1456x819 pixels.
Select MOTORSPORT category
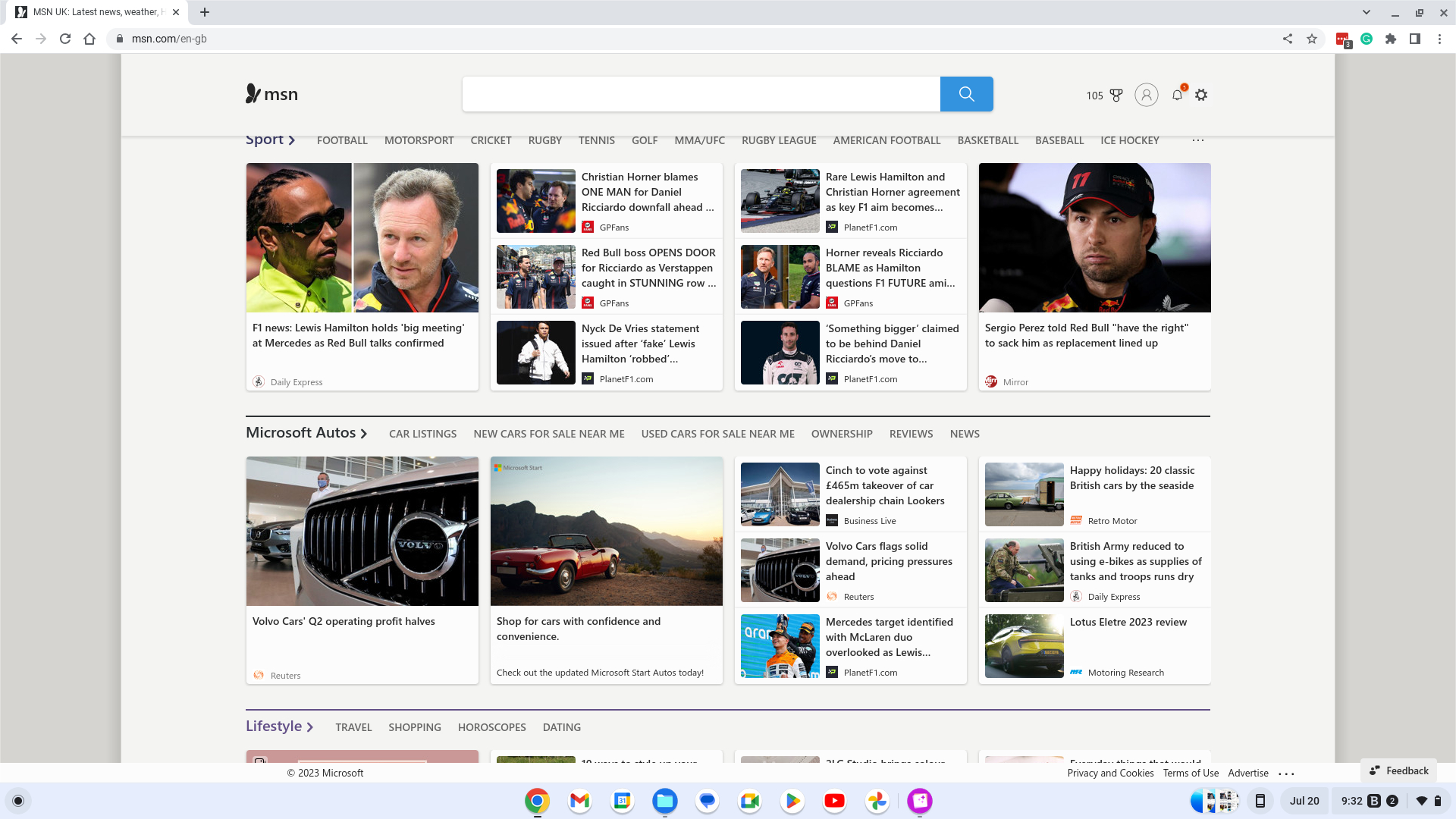[419, 140]
